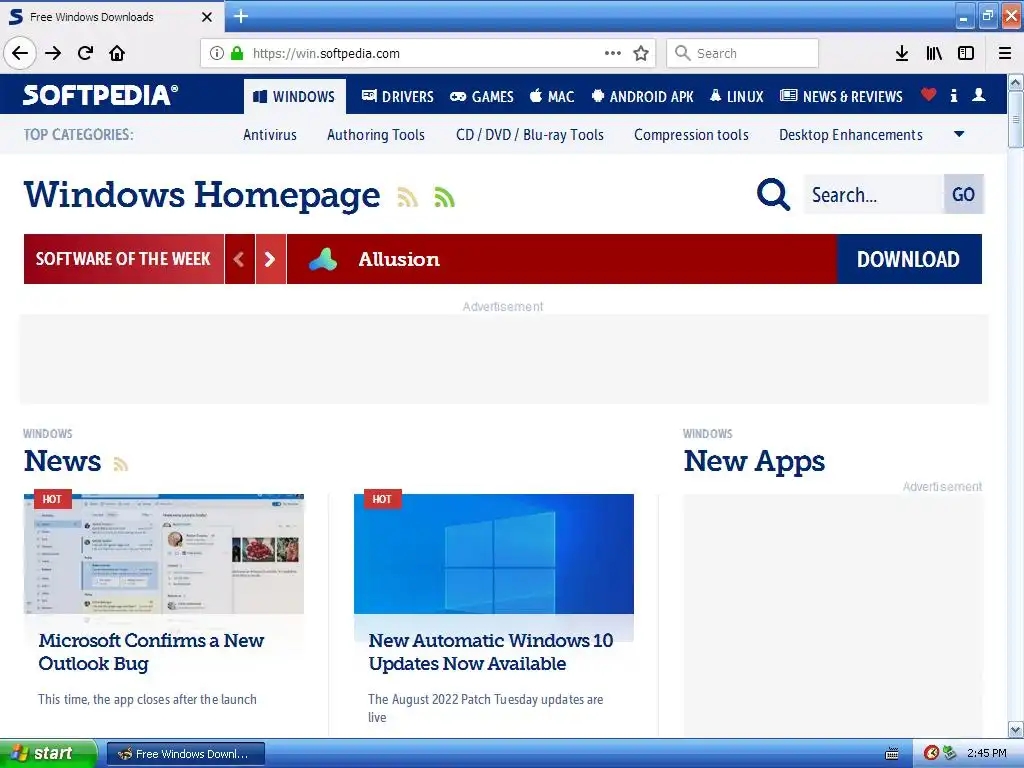Click the yellow RSS icon beside Windows Homepage
1024x768 pixels.
408,197
